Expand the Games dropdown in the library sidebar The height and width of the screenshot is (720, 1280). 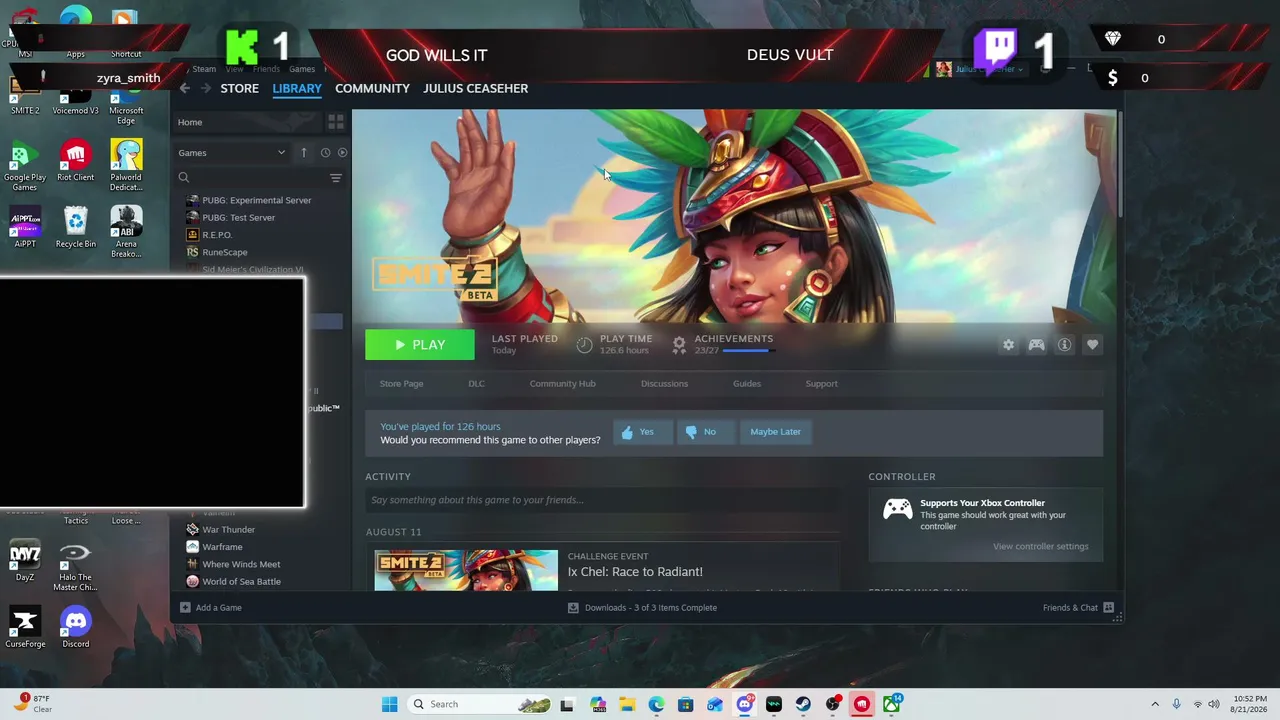232,153
